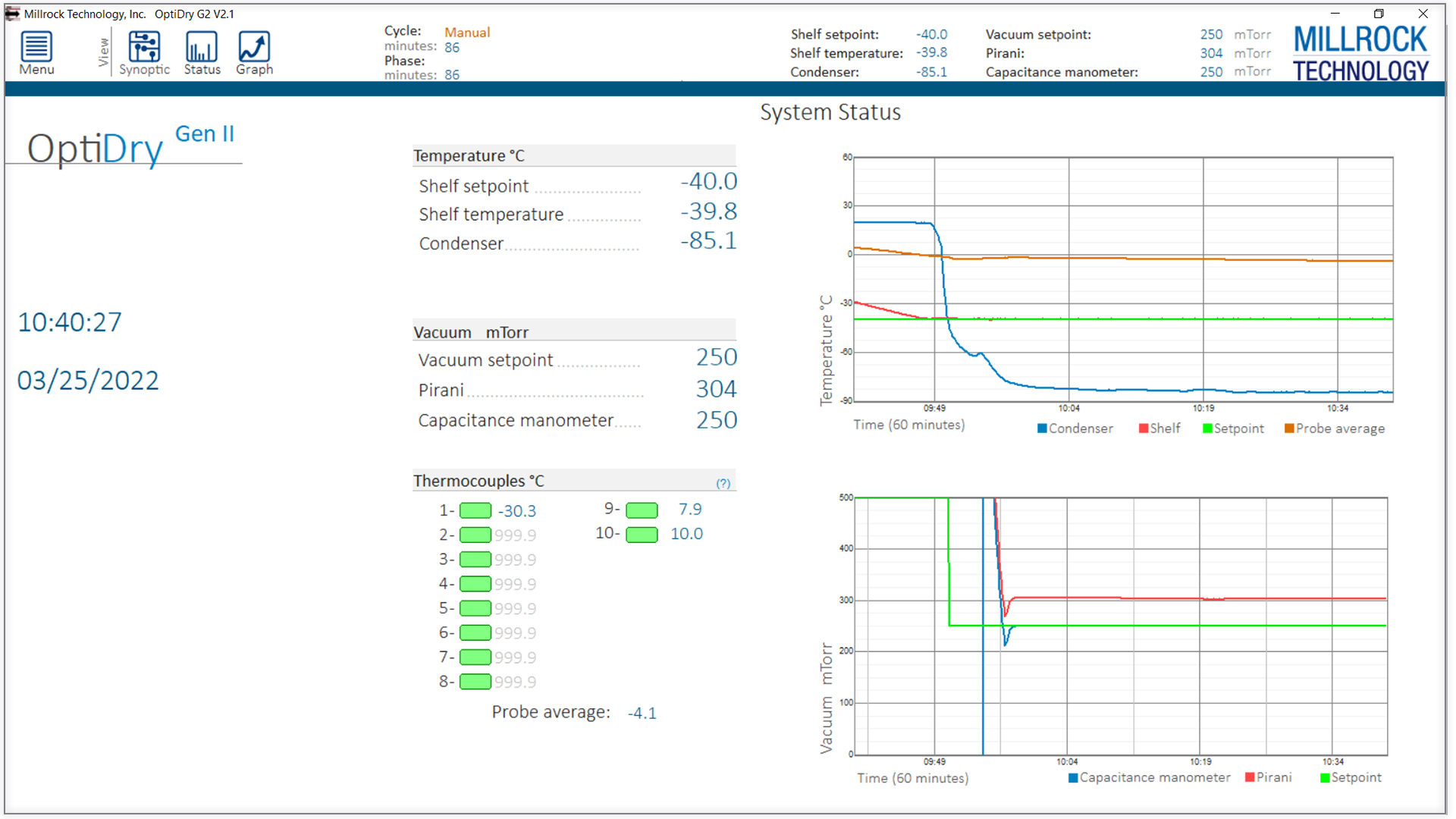Click the Vacuum setpoint value 250
The width and height of the screenshot is (1456, 819).
(716, 357)
